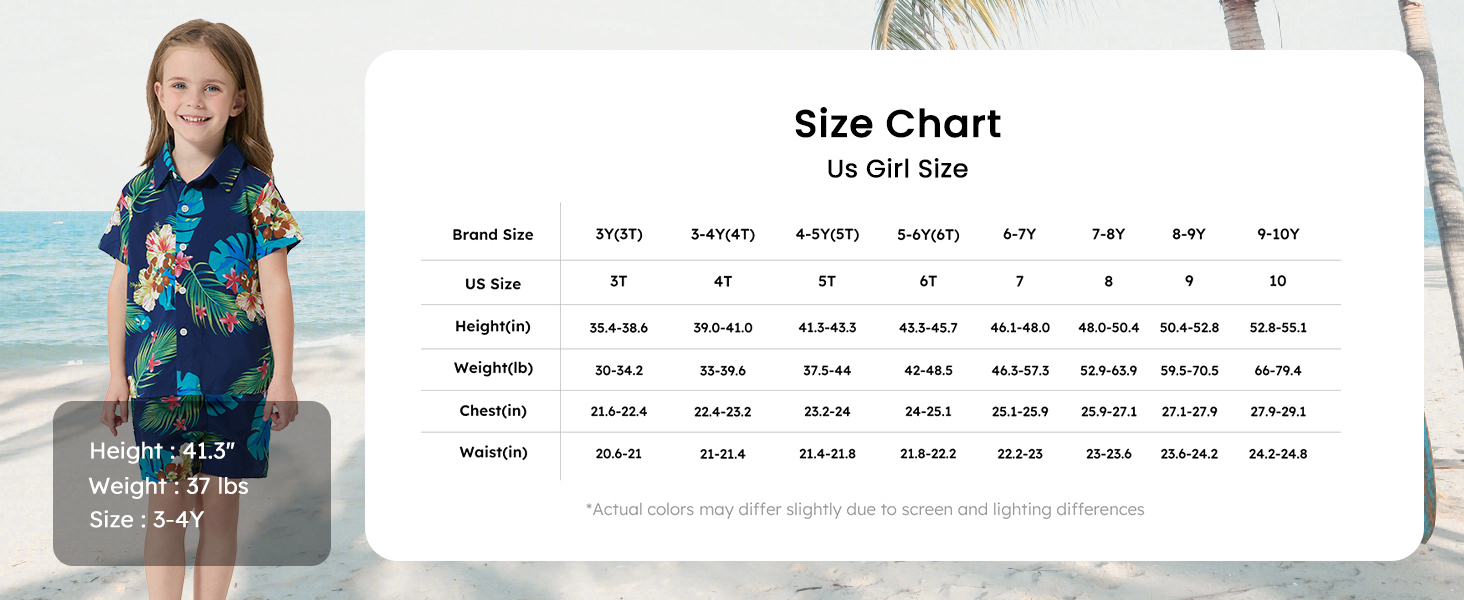Click the actual colors disclaimer note
This screenshot has width=1464, height=600.
(x=864, y=510)
